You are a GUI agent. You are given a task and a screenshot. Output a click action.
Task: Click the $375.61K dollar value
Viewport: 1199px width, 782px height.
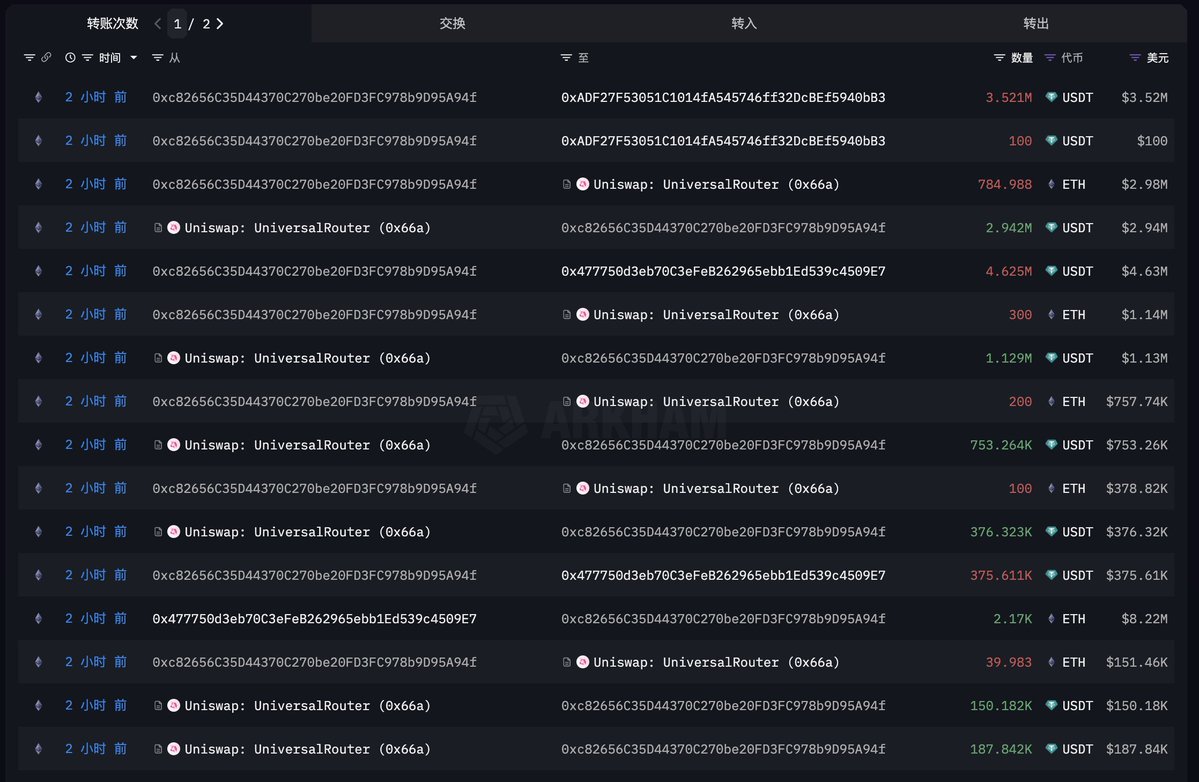pyautogui.click(x=1136, y=575)
